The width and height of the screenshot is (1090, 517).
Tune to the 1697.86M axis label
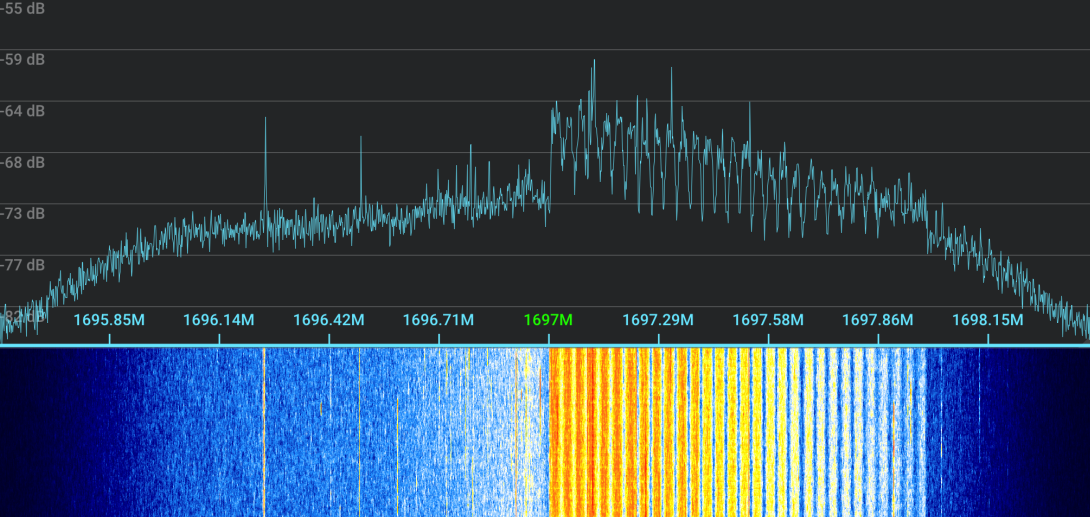pos(878,320)
